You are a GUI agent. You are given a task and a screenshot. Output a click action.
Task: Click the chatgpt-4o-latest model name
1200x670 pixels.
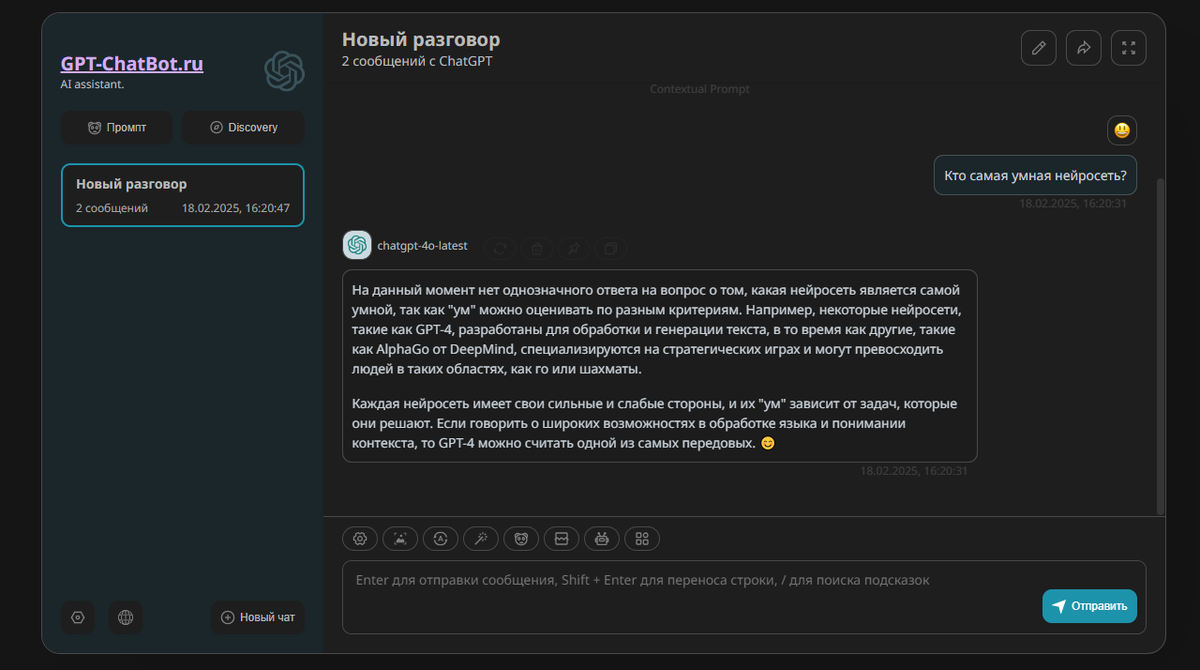point(423,246)
